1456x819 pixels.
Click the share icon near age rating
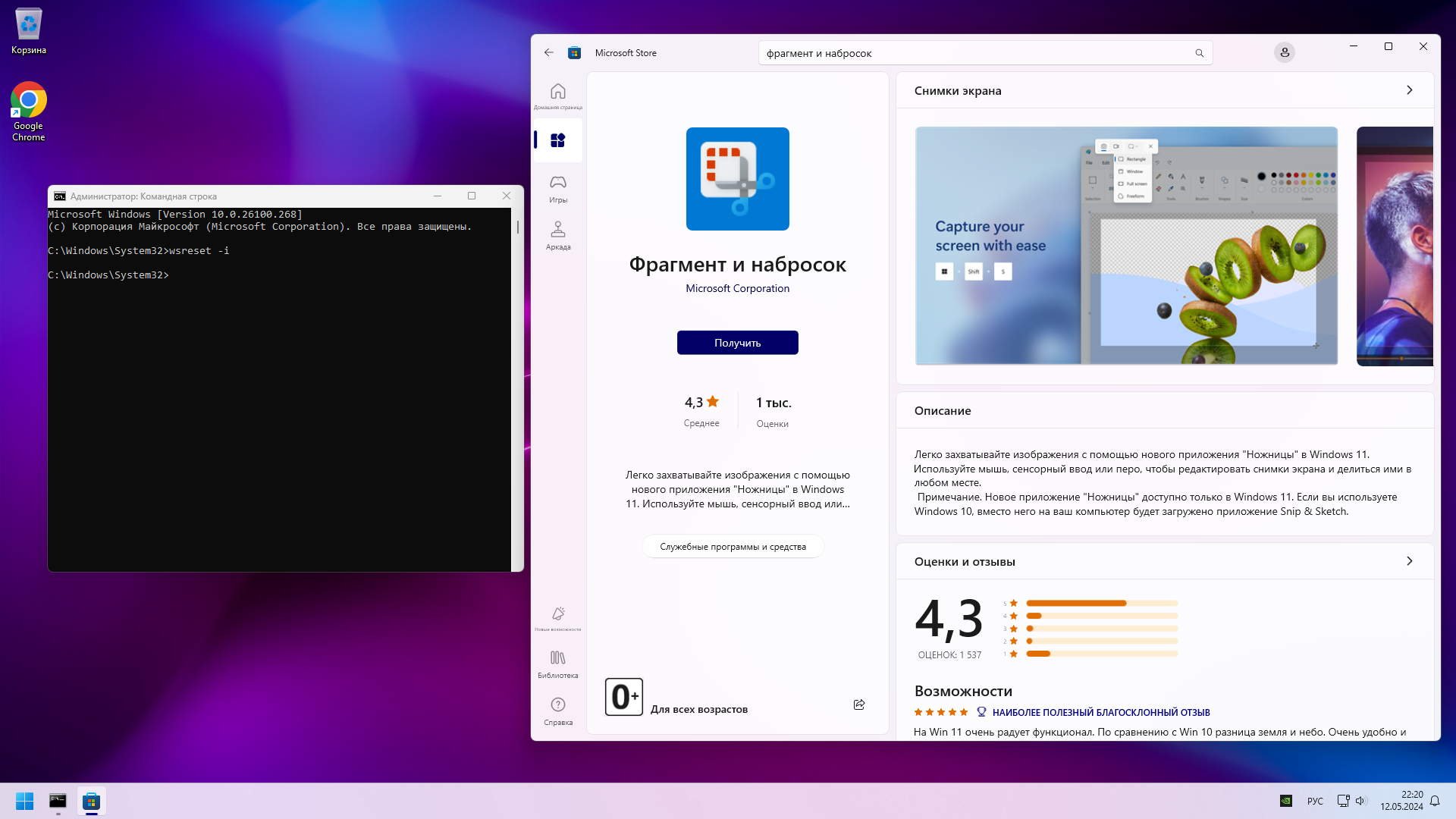pos(858,704)
